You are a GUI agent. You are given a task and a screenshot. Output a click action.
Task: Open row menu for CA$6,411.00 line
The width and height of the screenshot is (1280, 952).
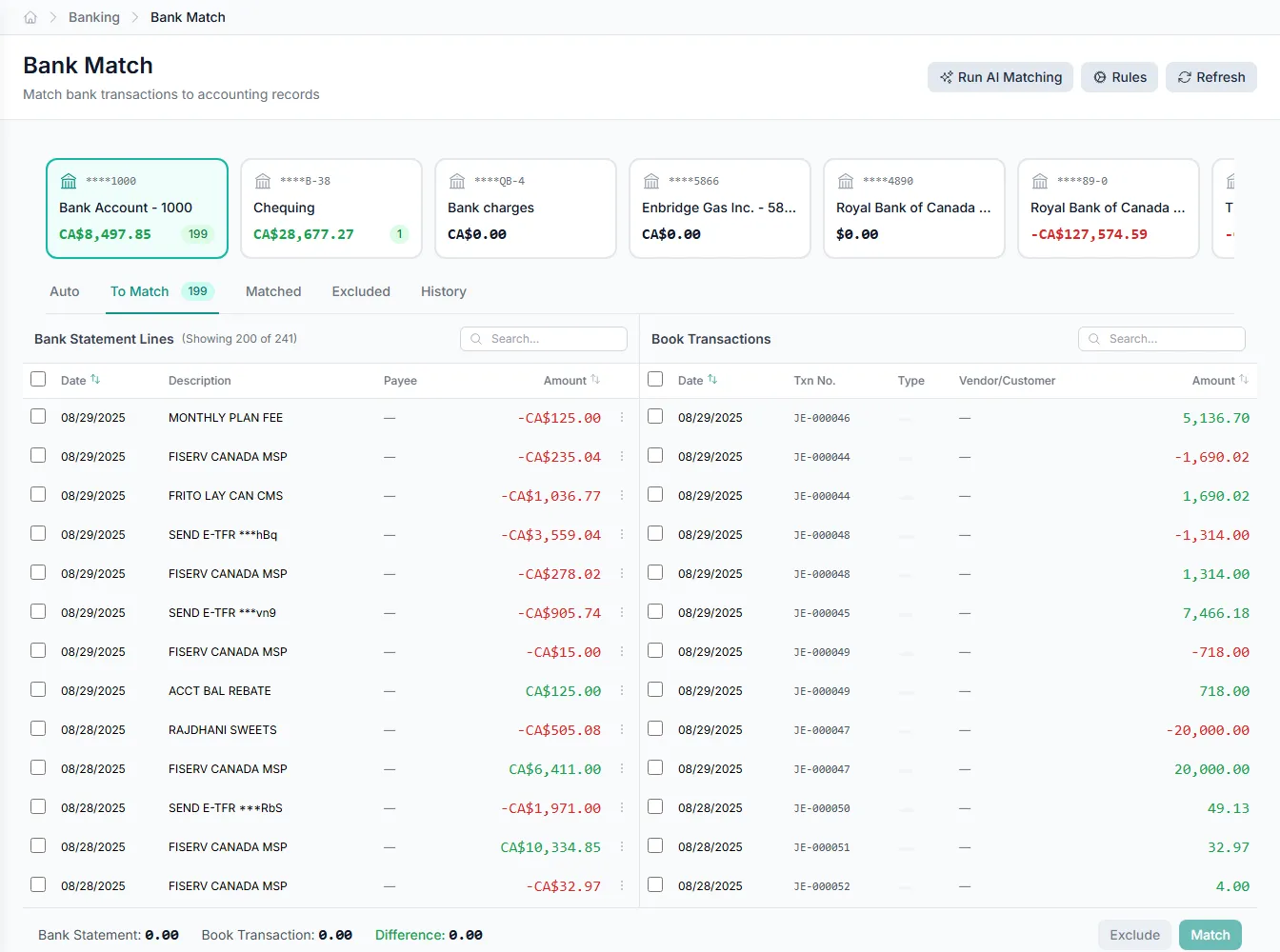tap(622, 768)
